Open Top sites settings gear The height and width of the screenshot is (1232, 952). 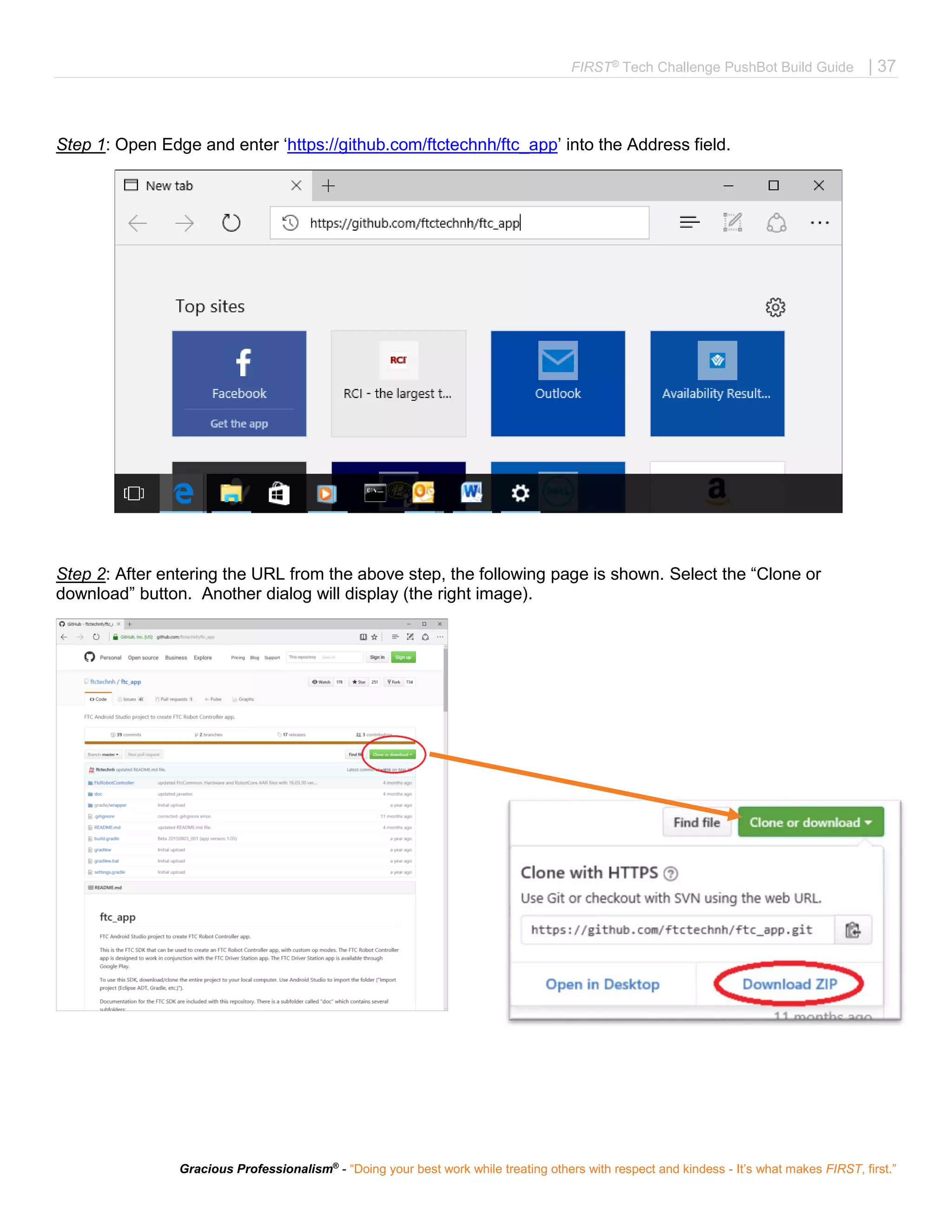(775, 307)
